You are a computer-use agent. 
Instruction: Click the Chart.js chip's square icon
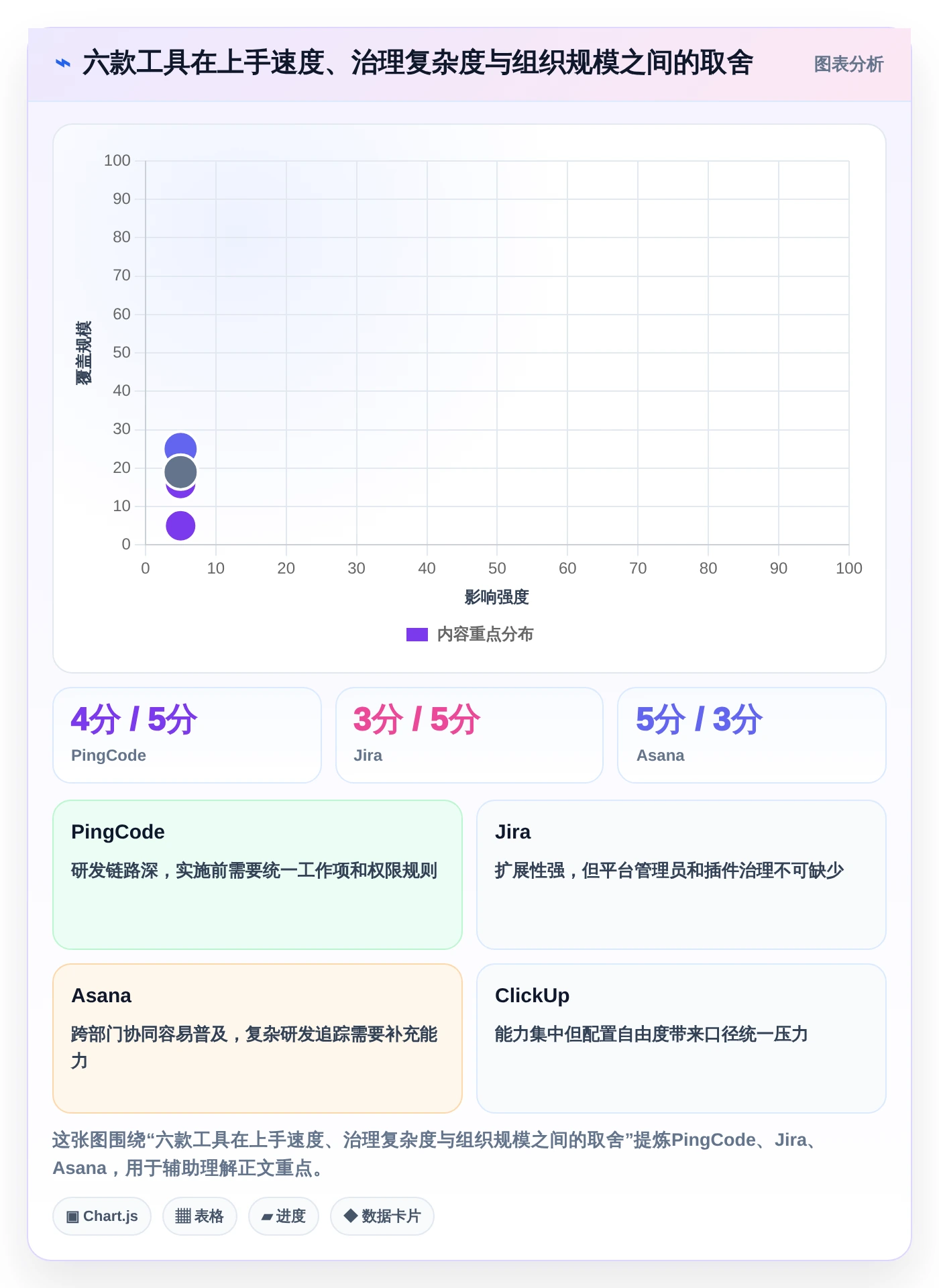[72, 1217]
